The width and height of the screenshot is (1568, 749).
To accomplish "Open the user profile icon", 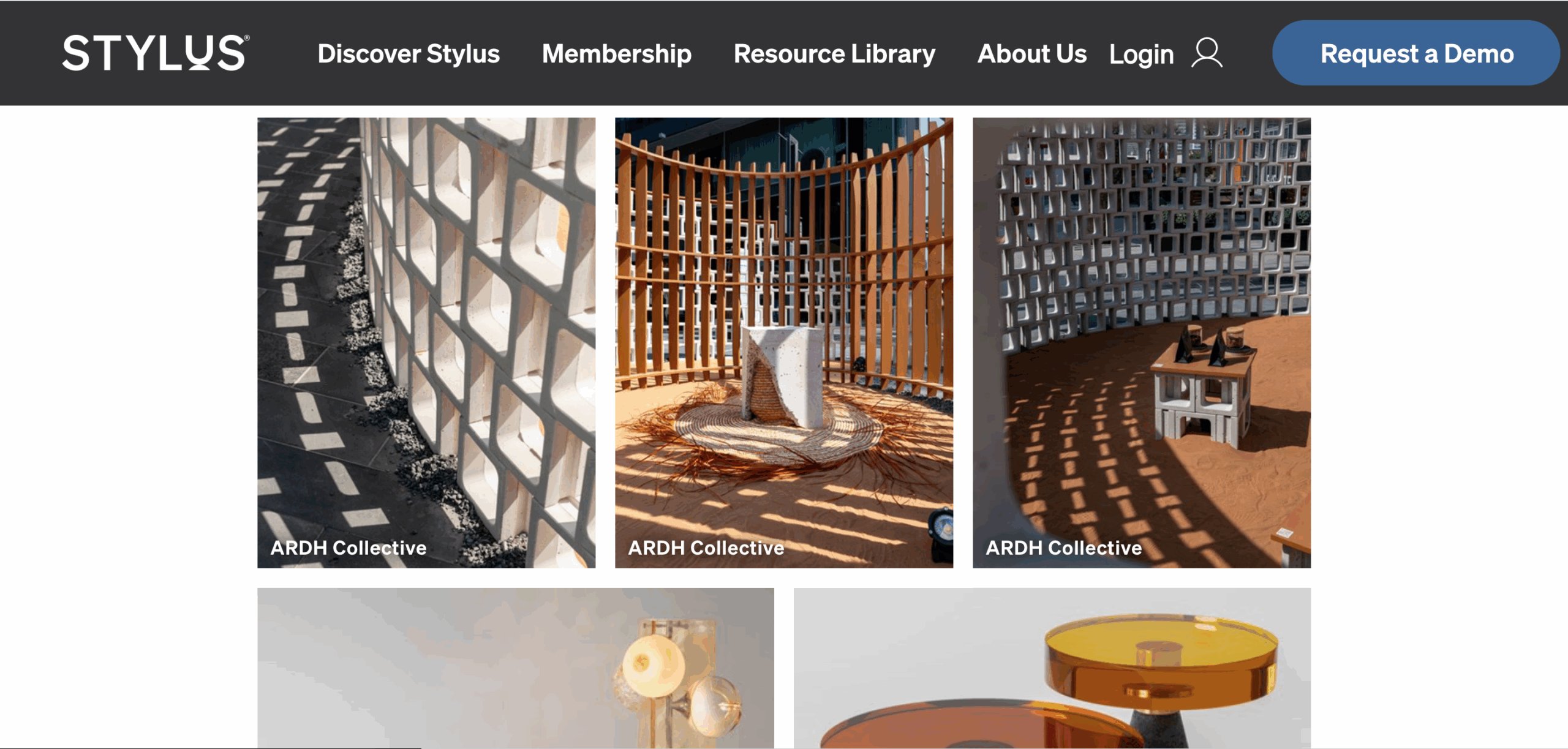I will tap(1207, 53).
